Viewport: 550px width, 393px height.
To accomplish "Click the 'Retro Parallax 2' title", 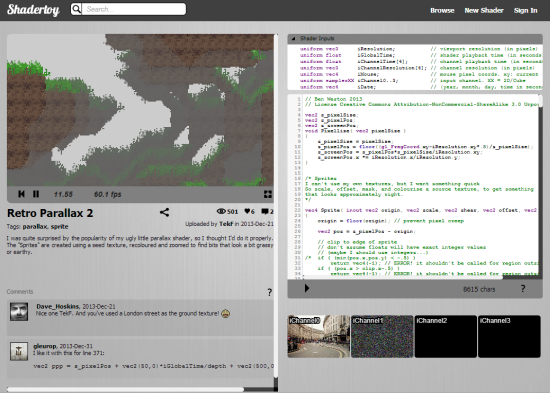I will click(50, 213).
